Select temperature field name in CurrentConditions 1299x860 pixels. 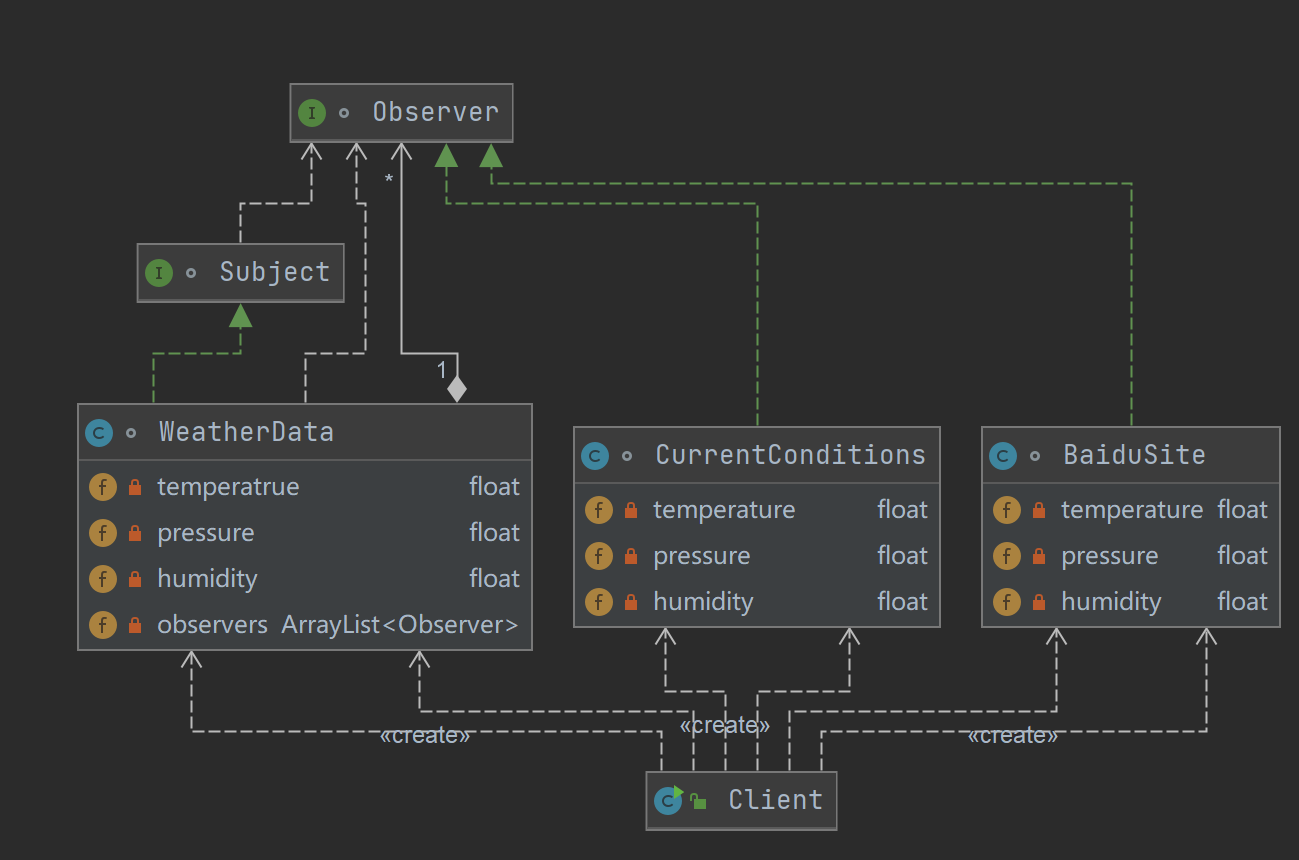[x=724, y=510]
